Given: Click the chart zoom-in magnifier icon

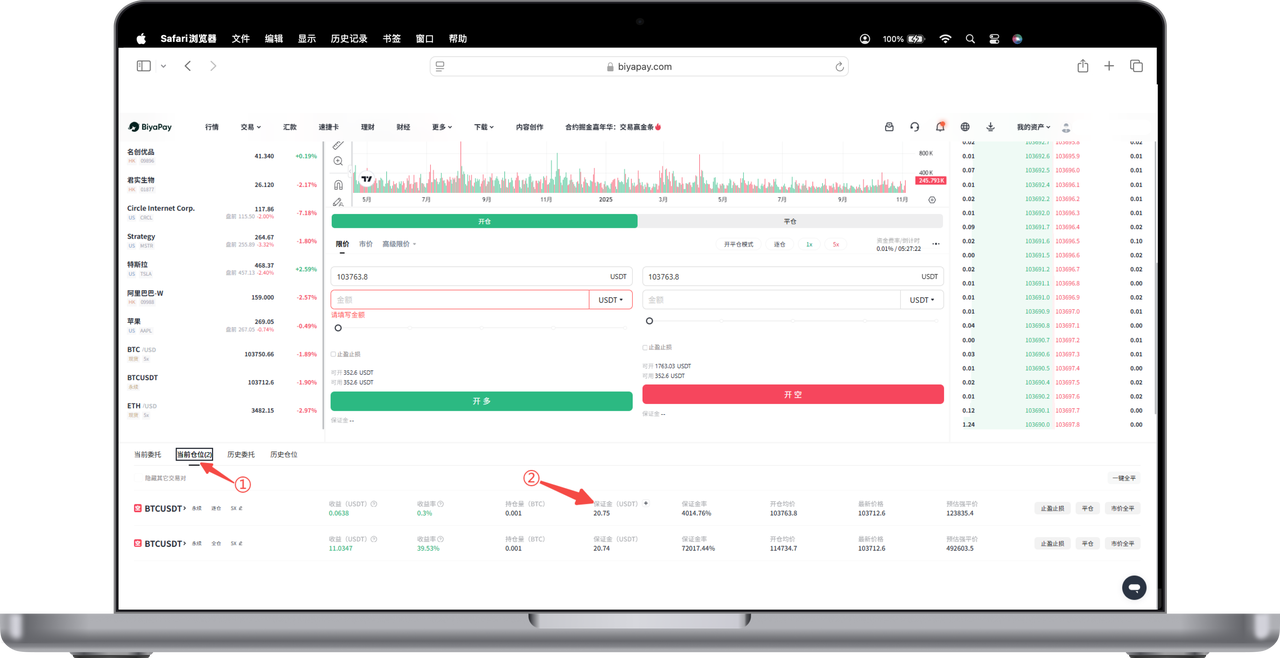Looking at the screenshot, I should click(338, 161).
